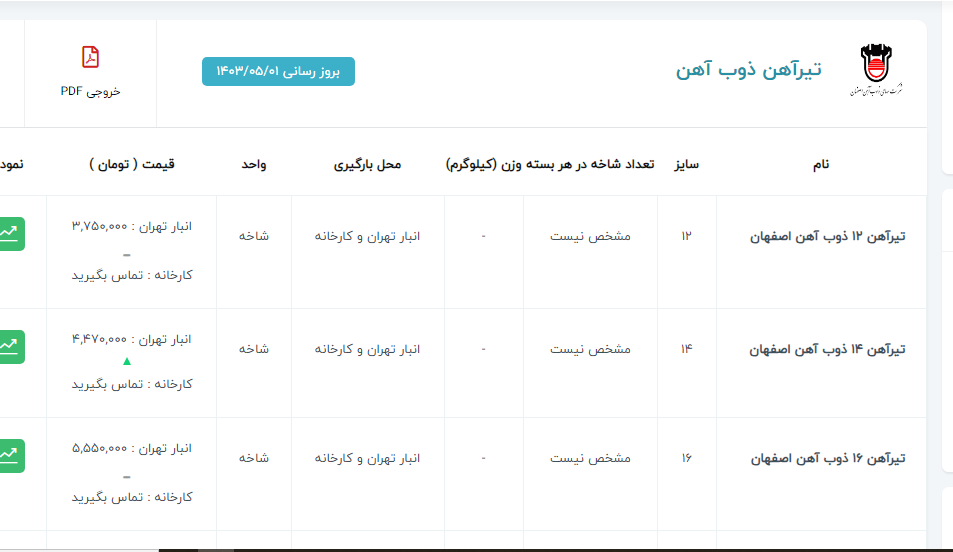Image resolution: width=953 pixels, height=552 pixels.
Task: Click the سایز column header
Action: [x=685, y=164]
